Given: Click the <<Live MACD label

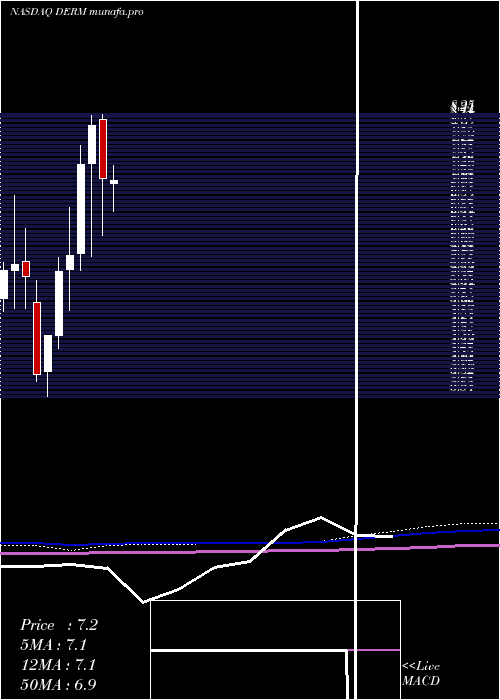Looking at the screenshot, I should click(421, 673).
